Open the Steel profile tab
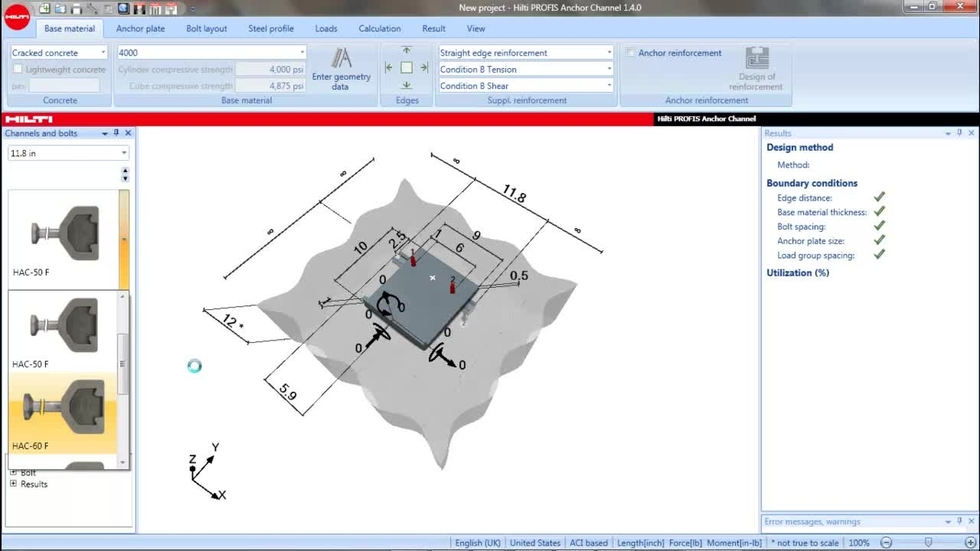The image size is (980, 551). pos(271,29)
